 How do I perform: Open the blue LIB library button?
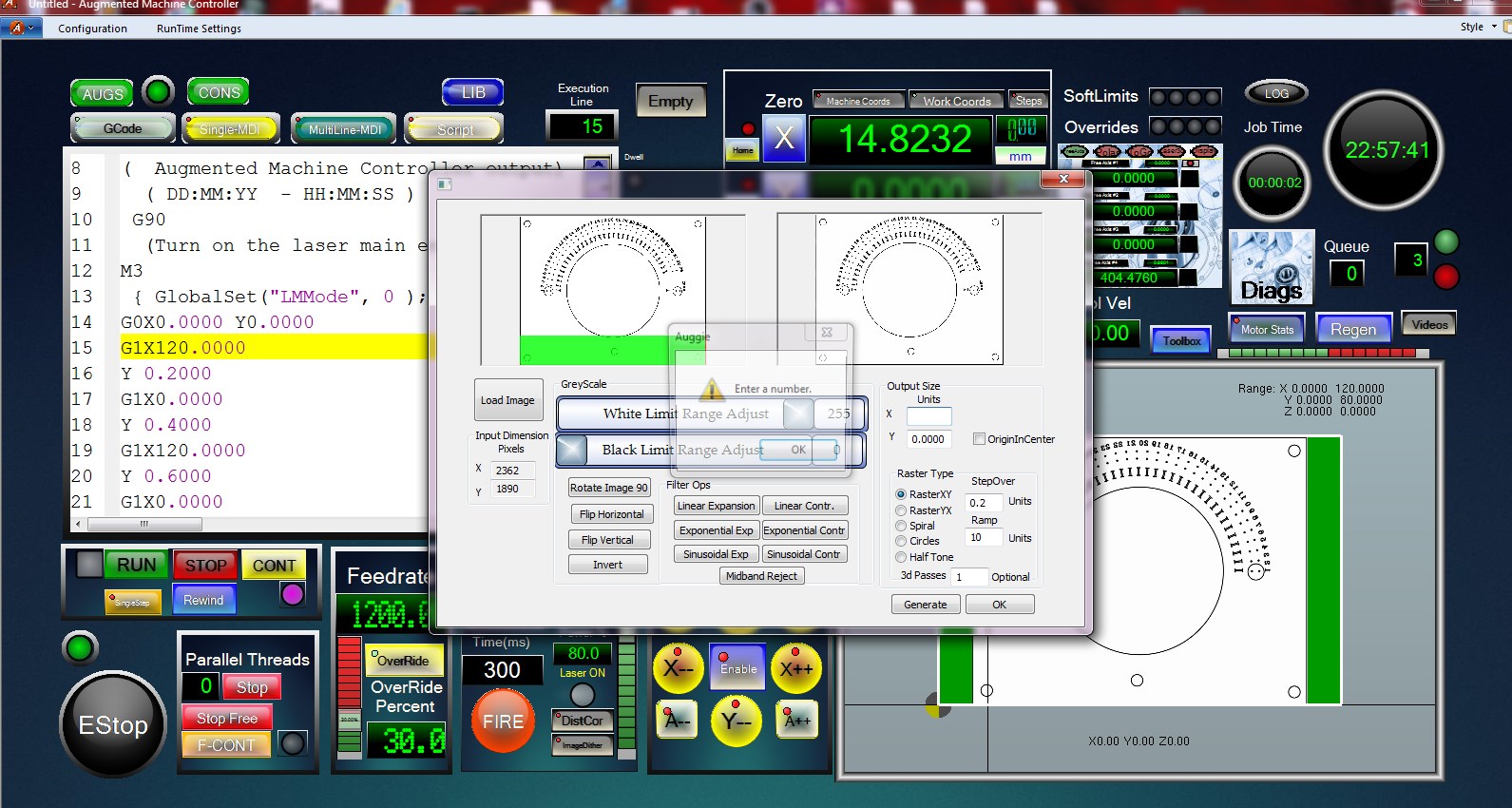tap(472, 92)
